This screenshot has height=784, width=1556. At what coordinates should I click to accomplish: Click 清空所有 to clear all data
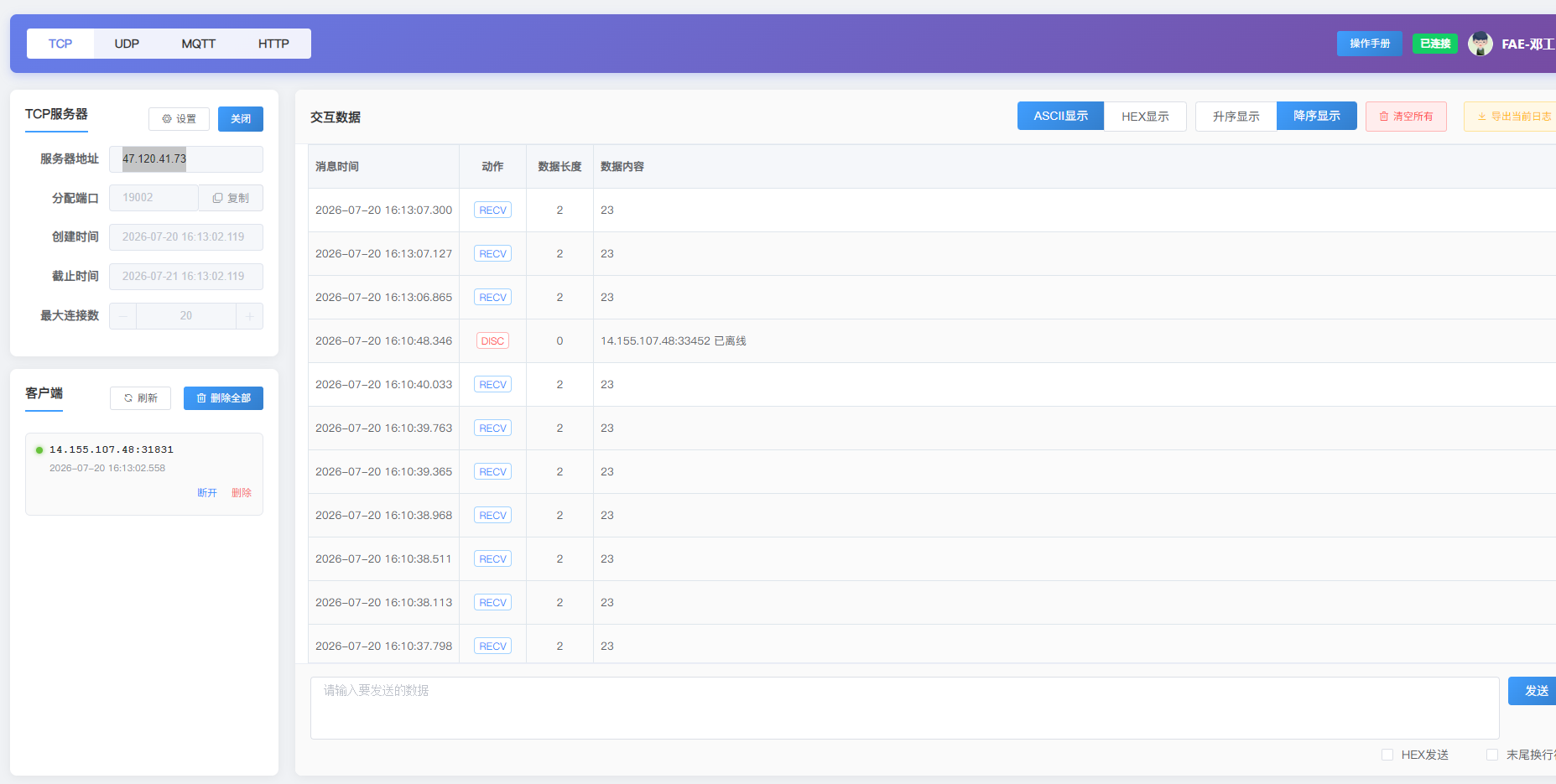tap(1407, 117)
